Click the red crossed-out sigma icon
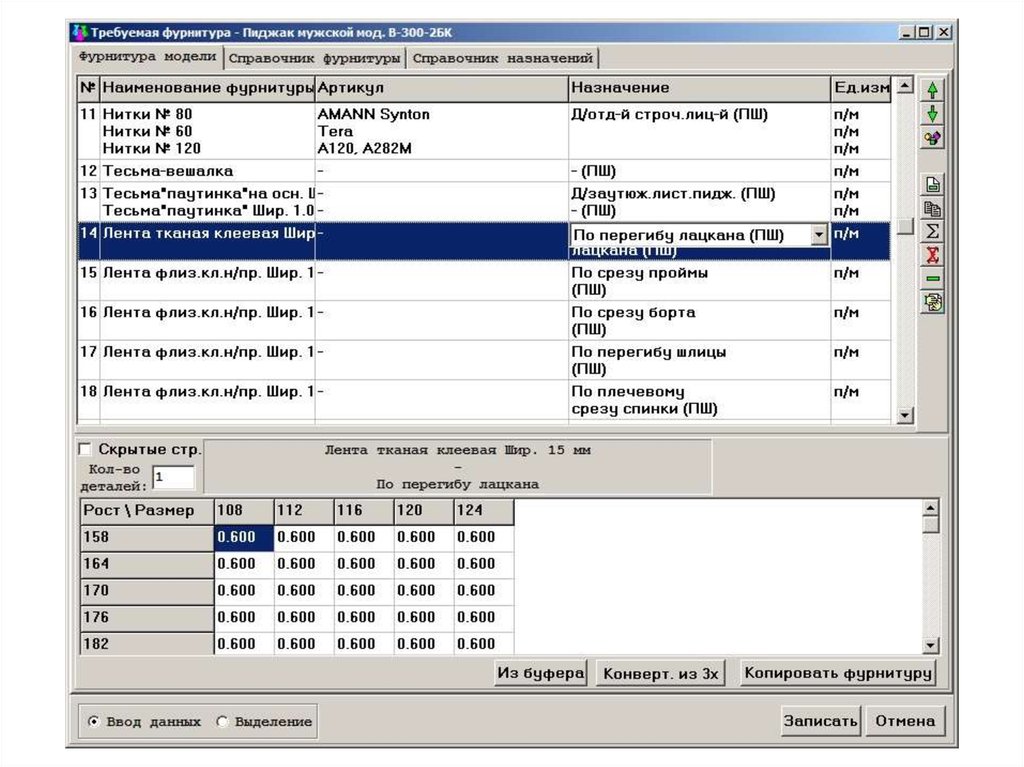This screenshot has width=1024, height=767. pyautogui.click(x=932, y=256)
